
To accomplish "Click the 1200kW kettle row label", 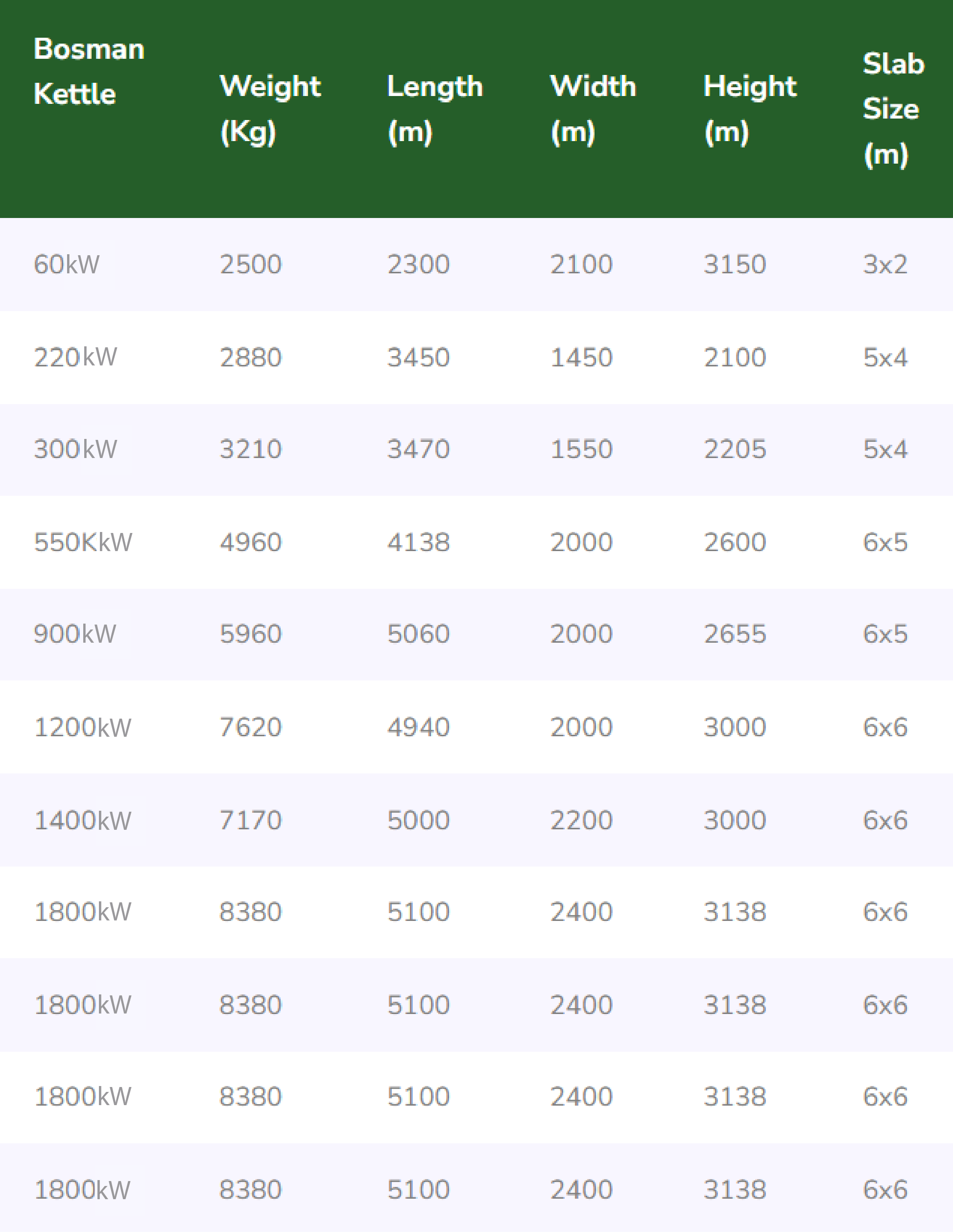I will click(83, 727).
